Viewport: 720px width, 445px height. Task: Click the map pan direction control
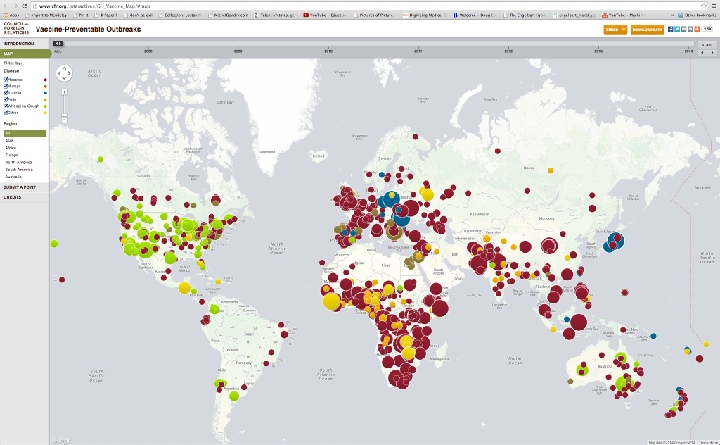64,74
